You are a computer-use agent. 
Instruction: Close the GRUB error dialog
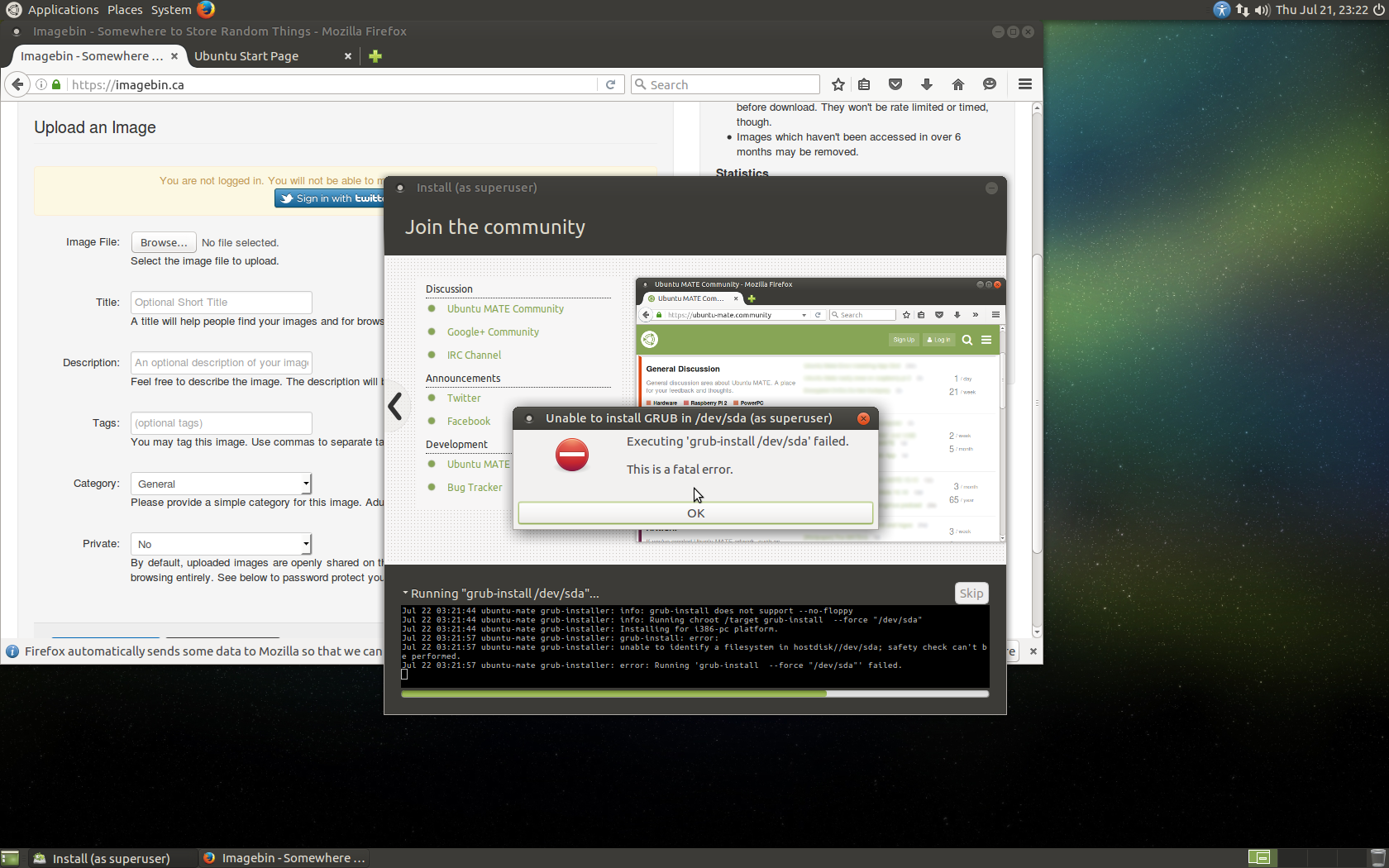pyautogui.click(x=863, y=418)
